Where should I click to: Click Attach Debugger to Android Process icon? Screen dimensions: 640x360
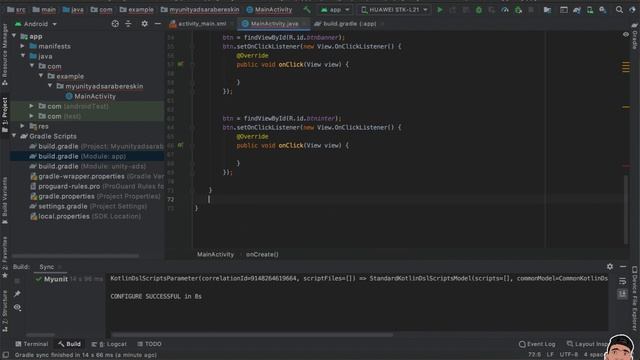coord(518,9)
